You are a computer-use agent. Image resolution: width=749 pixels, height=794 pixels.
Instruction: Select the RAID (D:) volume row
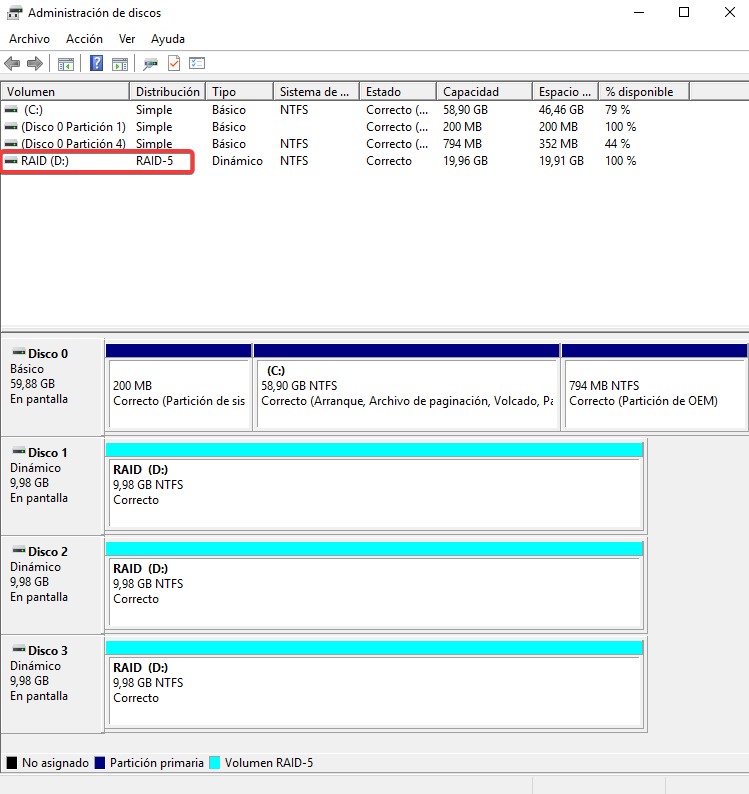45,161
